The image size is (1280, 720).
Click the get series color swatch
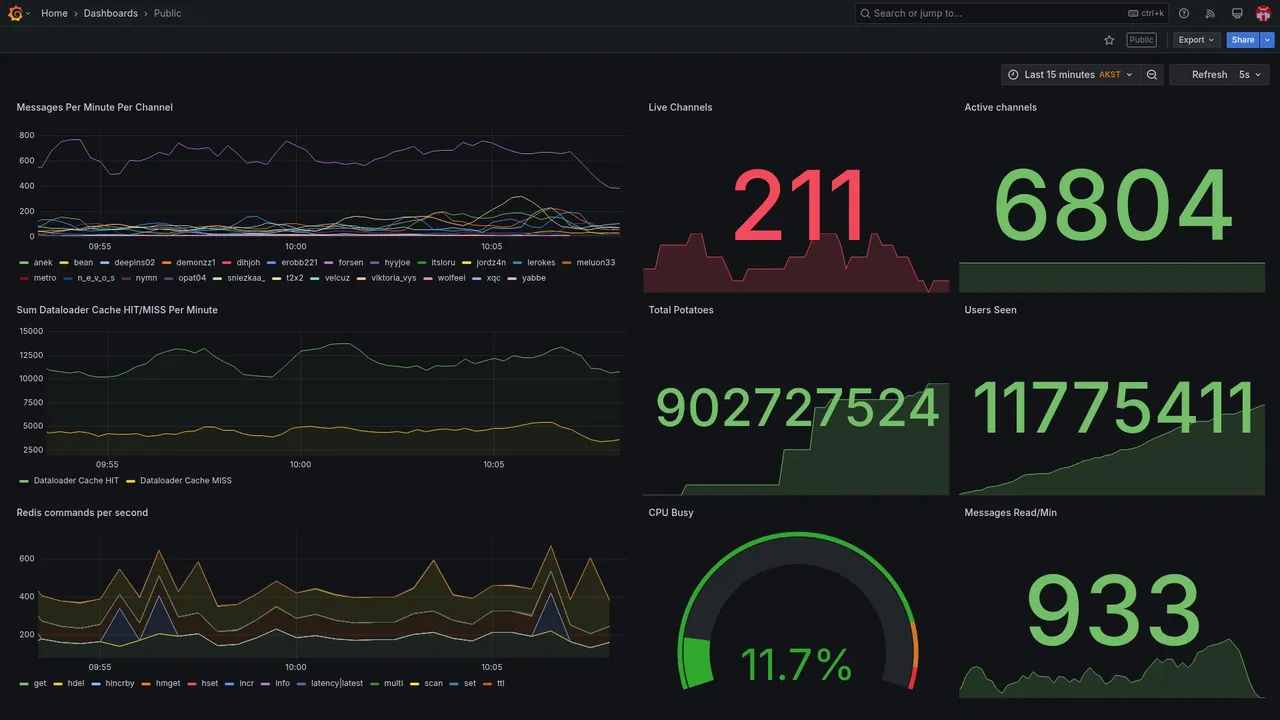[x=24, y=684]
